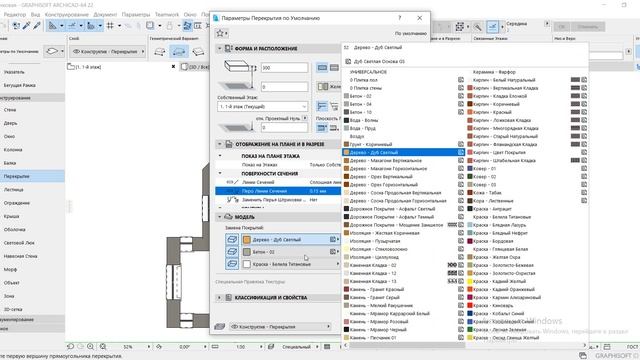Open the отн. Проектный Нуль reference arrow

pyautogui.click(x=304, y=118)
